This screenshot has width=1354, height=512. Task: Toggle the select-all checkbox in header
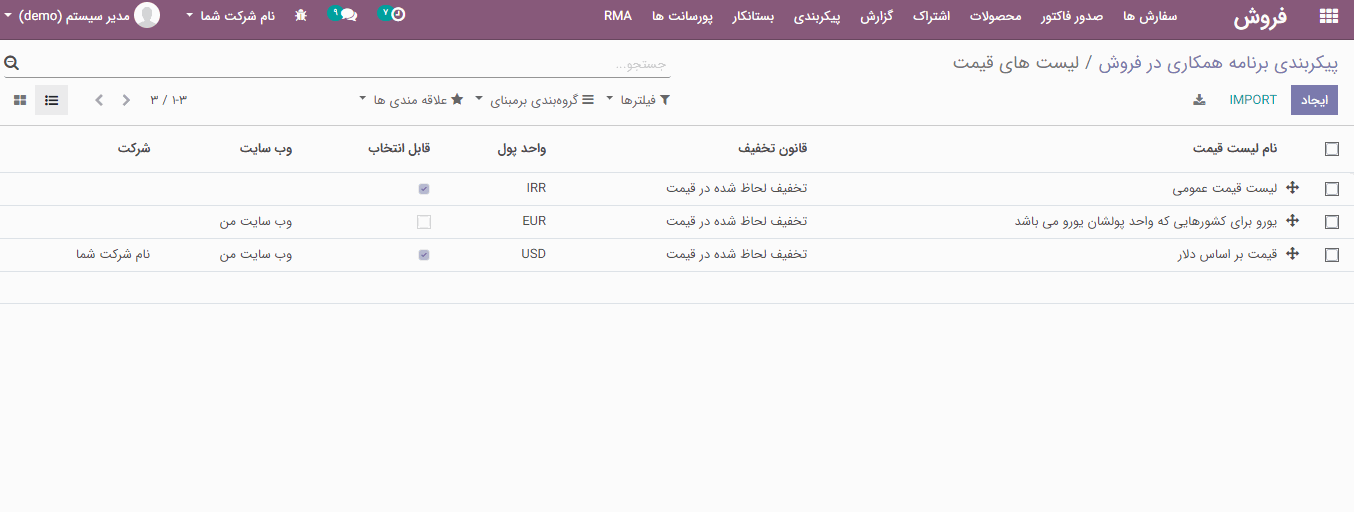[x=1331, y=149]
